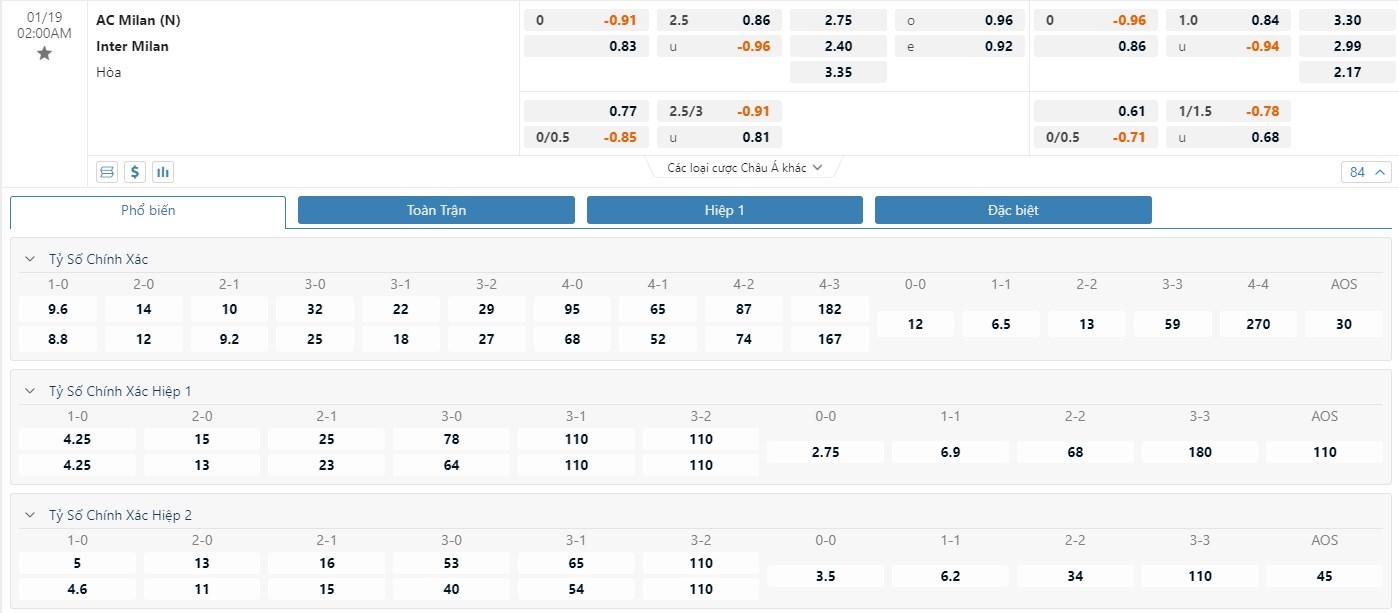Collapse the 84 markets counter button

[1365, 172]
